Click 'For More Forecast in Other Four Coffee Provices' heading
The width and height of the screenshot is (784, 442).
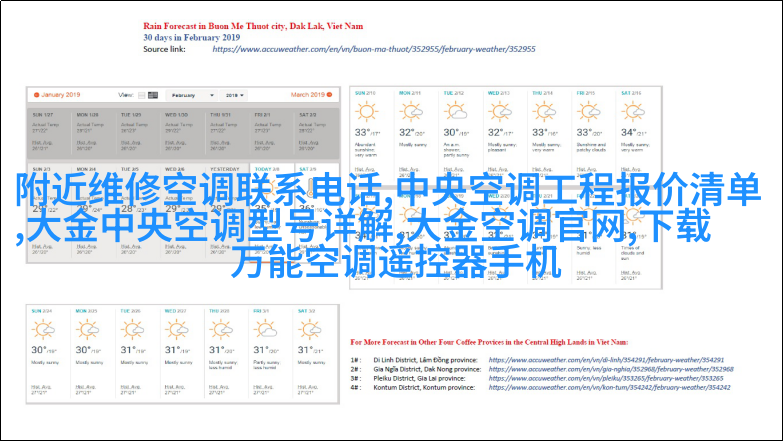(489, 342)
